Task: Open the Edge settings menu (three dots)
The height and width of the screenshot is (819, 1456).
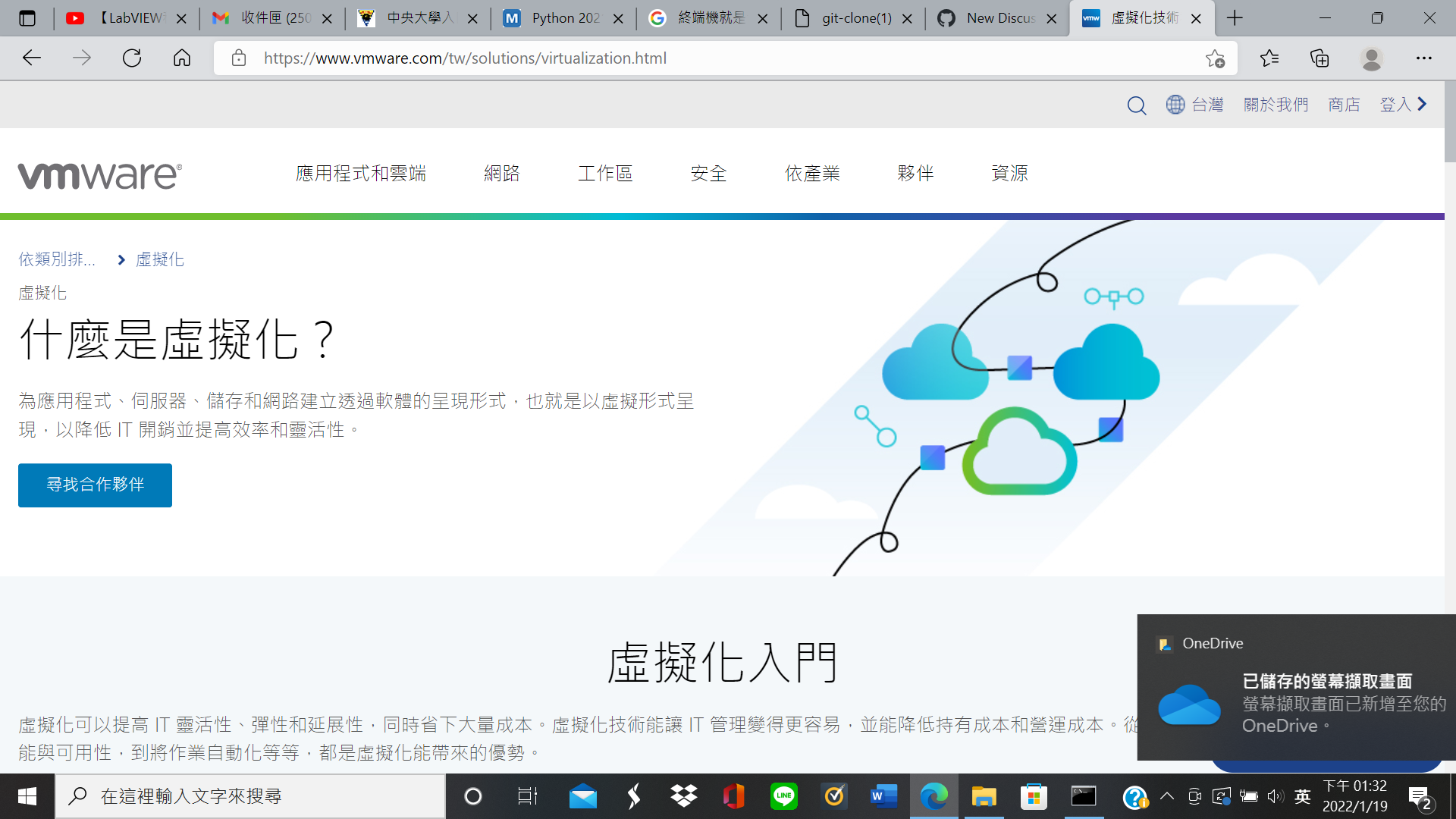Action: click(1423, 58)
